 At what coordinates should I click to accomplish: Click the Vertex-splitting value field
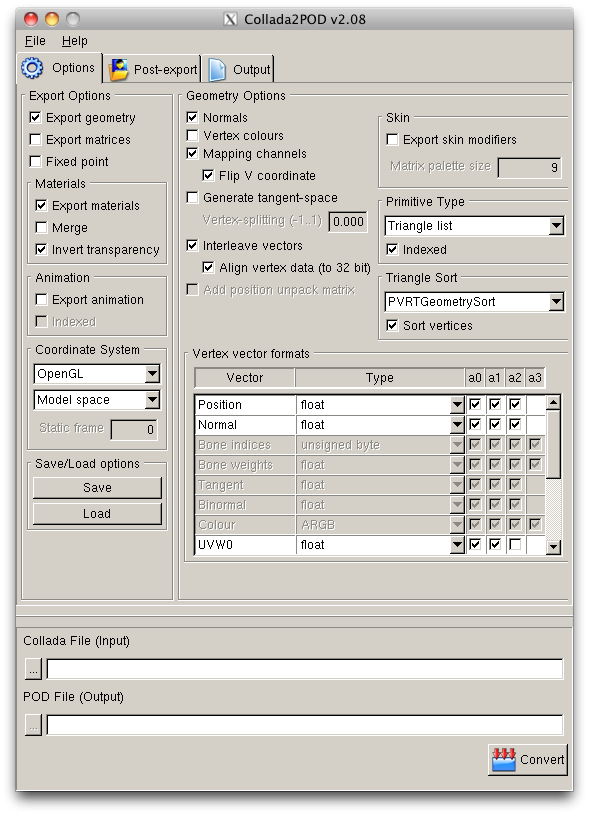coord(348,222)
